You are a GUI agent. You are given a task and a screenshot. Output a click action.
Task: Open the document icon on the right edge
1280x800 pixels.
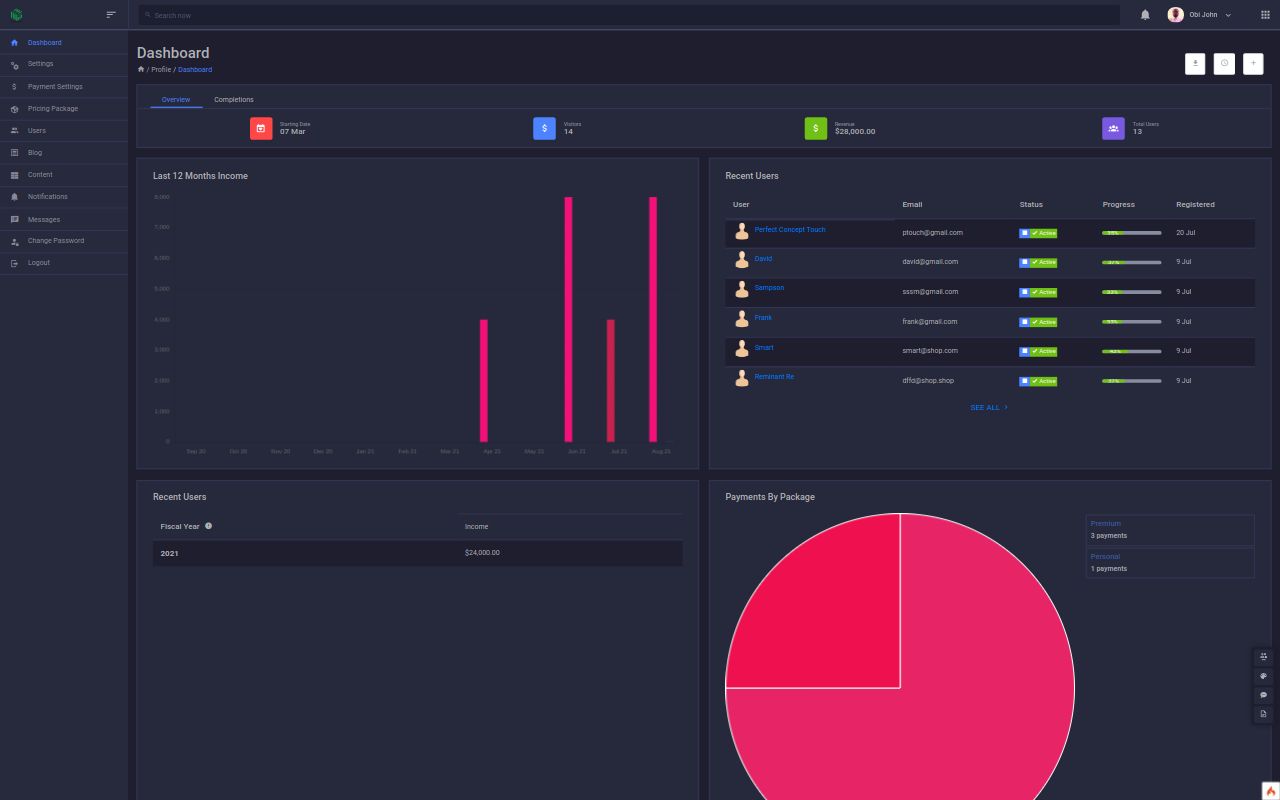pos(1264,714)
